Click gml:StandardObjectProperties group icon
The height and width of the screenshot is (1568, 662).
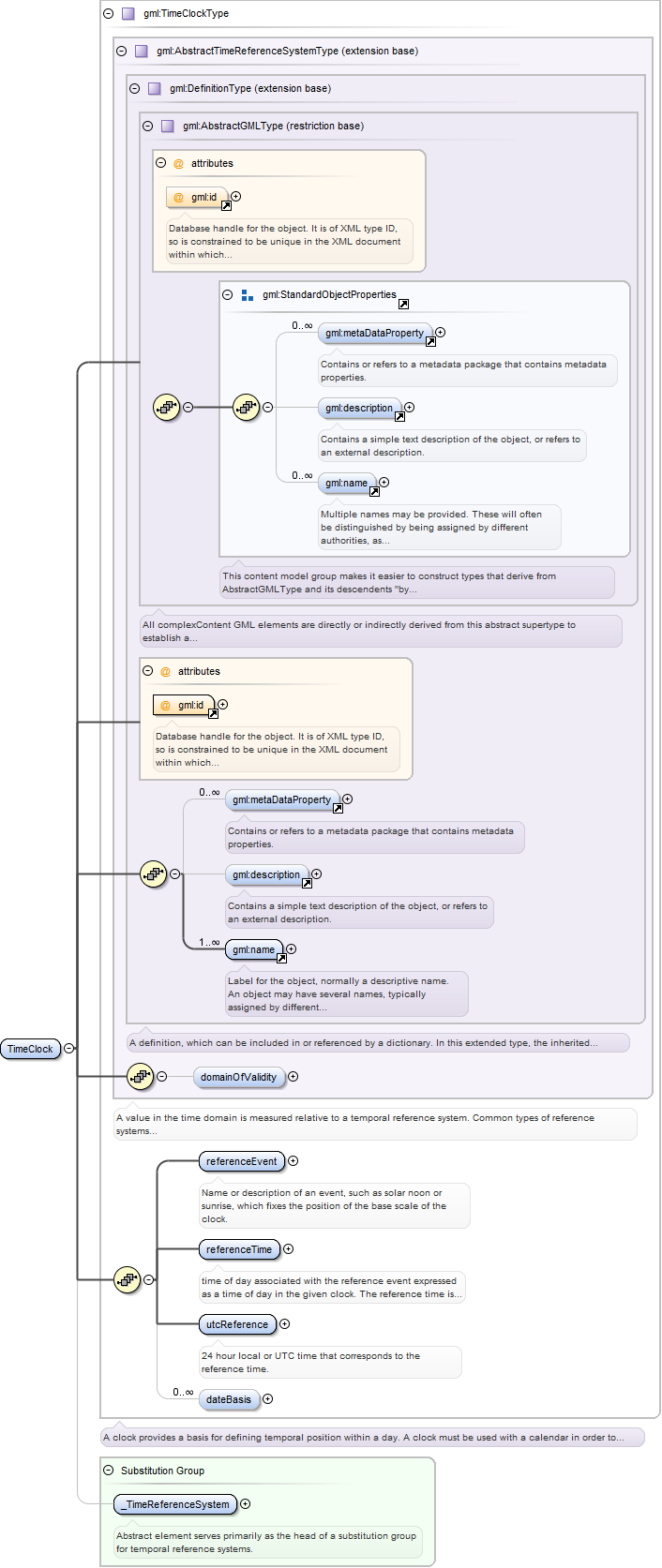point(248,295)
